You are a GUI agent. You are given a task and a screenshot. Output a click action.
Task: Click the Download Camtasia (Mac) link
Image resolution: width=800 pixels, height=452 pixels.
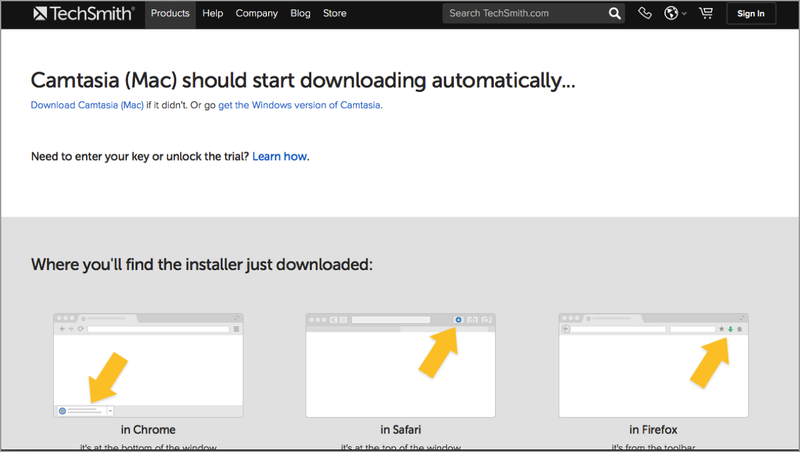[87, 105]
